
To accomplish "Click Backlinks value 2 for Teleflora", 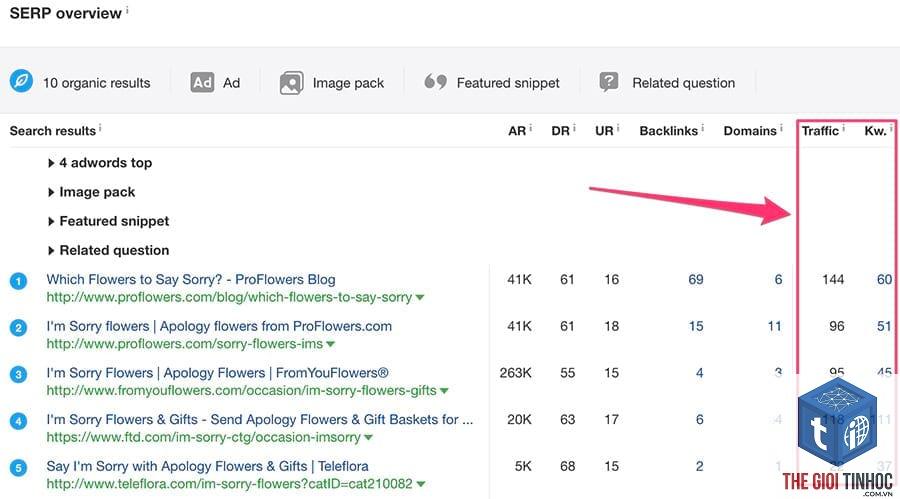I will (700, 466).
